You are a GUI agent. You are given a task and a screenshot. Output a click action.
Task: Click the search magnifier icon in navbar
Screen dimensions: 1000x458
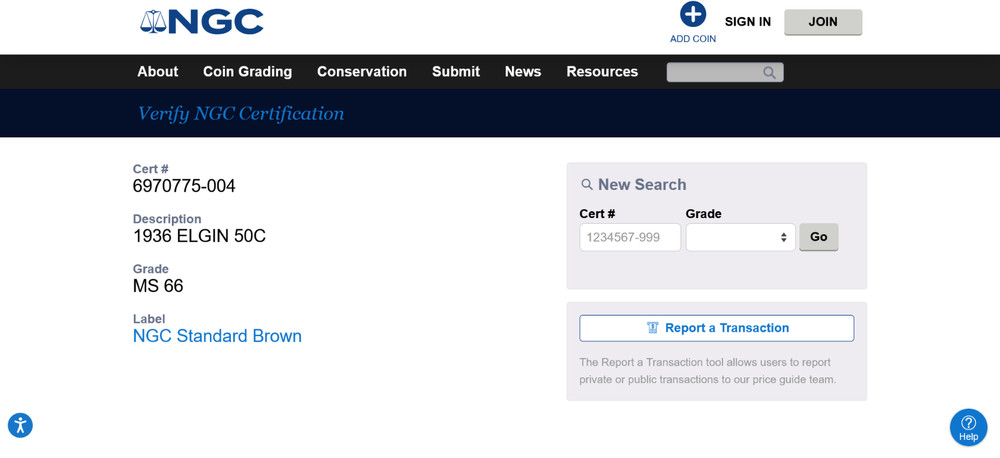pos(769,72)
